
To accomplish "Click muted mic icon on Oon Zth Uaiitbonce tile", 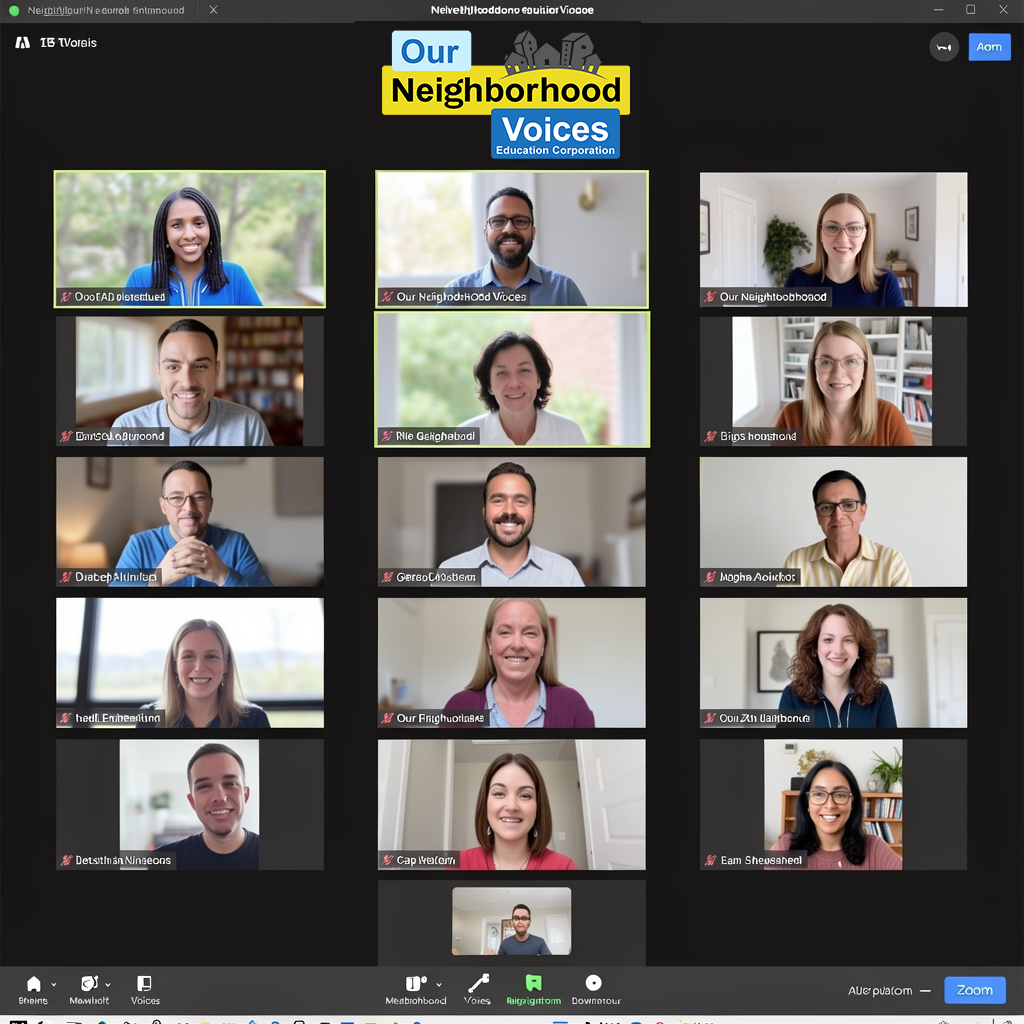I will point(710,718).
